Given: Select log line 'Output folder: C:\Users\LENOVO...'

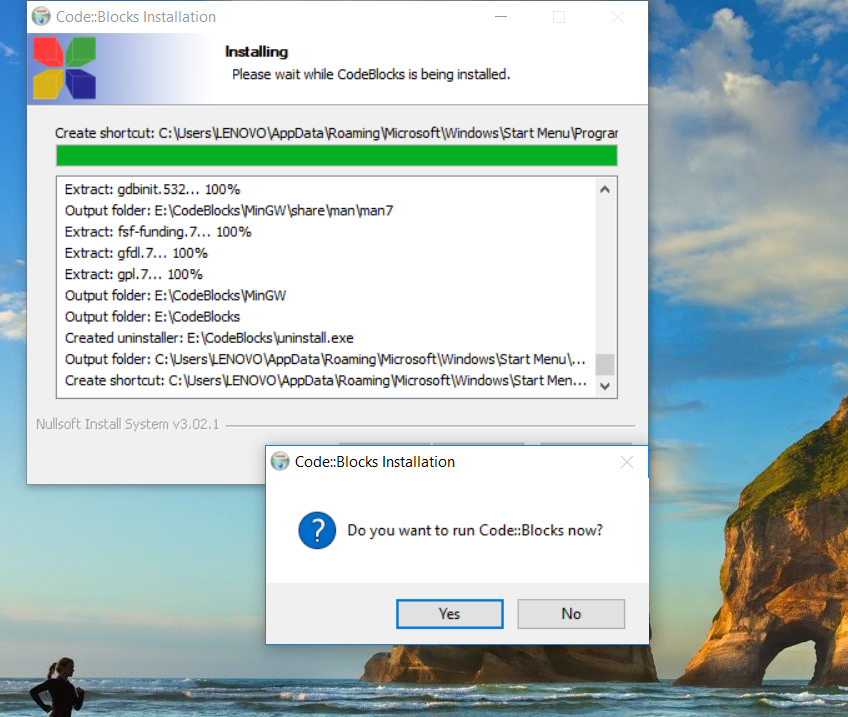Looking at the screenshot, I should click(325, 359).
